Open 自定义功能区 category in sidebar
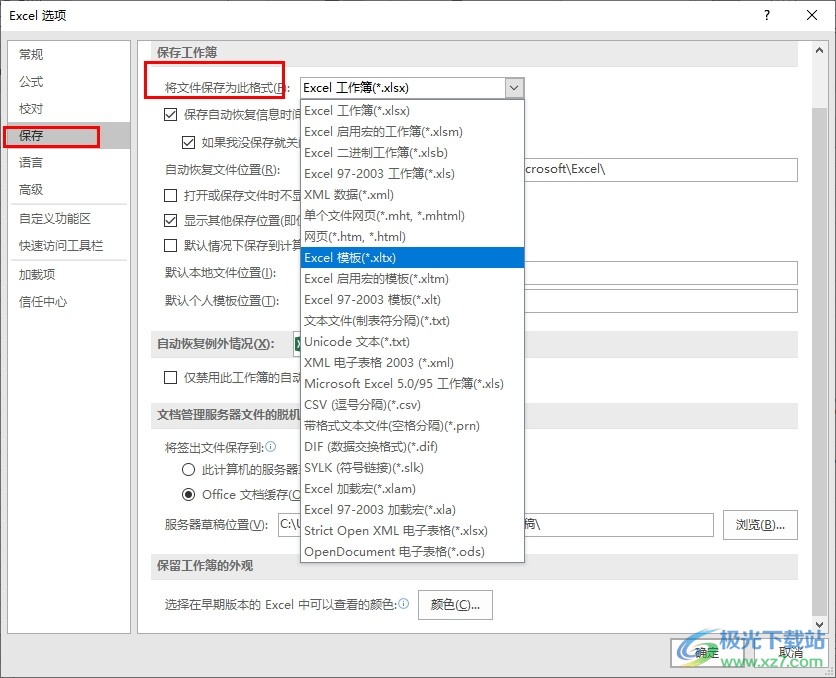 (69, 219)
